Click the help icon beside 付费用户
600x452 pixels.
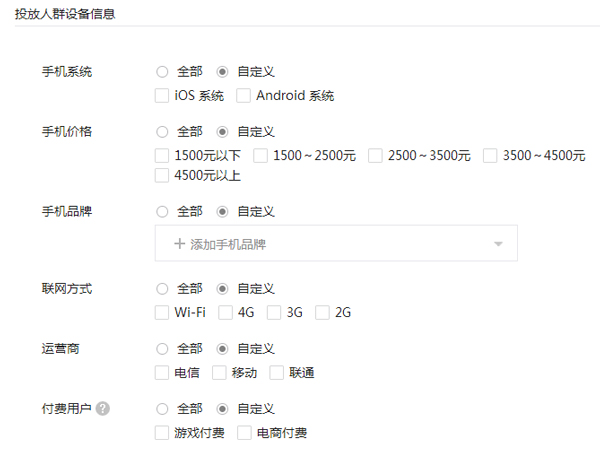[103, 409]
